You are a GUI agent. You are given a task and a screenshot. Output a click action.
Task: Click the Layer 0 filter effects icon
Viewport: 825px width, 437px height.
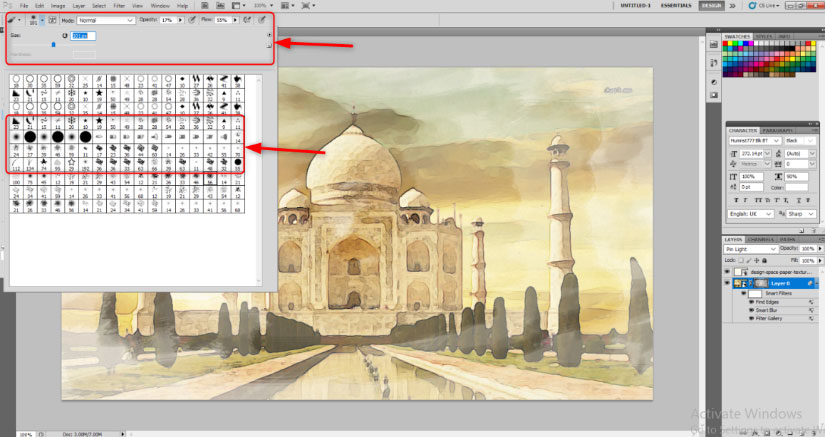pos(810,283)
